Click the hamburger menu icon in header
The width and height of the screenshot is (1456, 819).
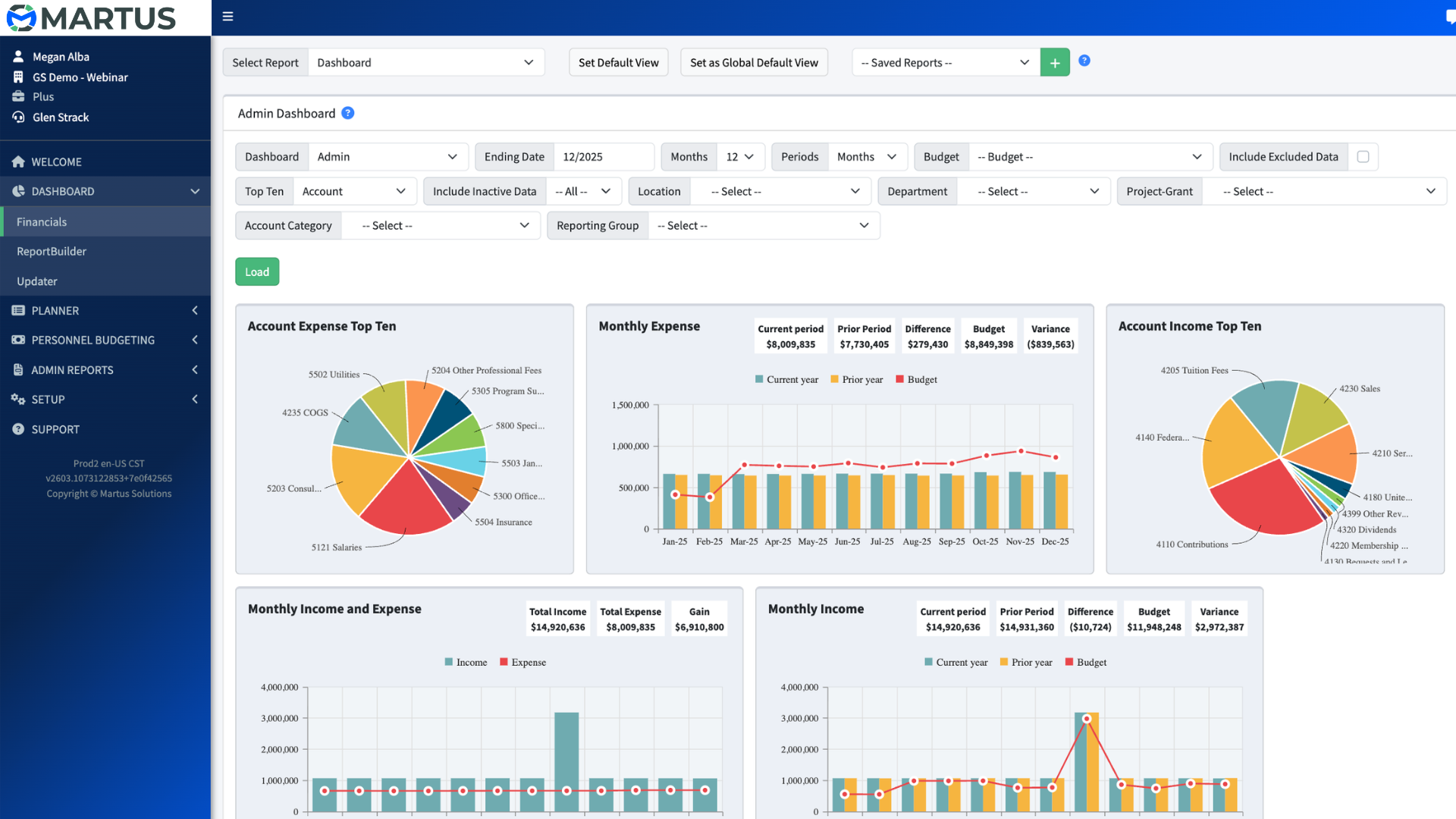[x=227, y=16]
